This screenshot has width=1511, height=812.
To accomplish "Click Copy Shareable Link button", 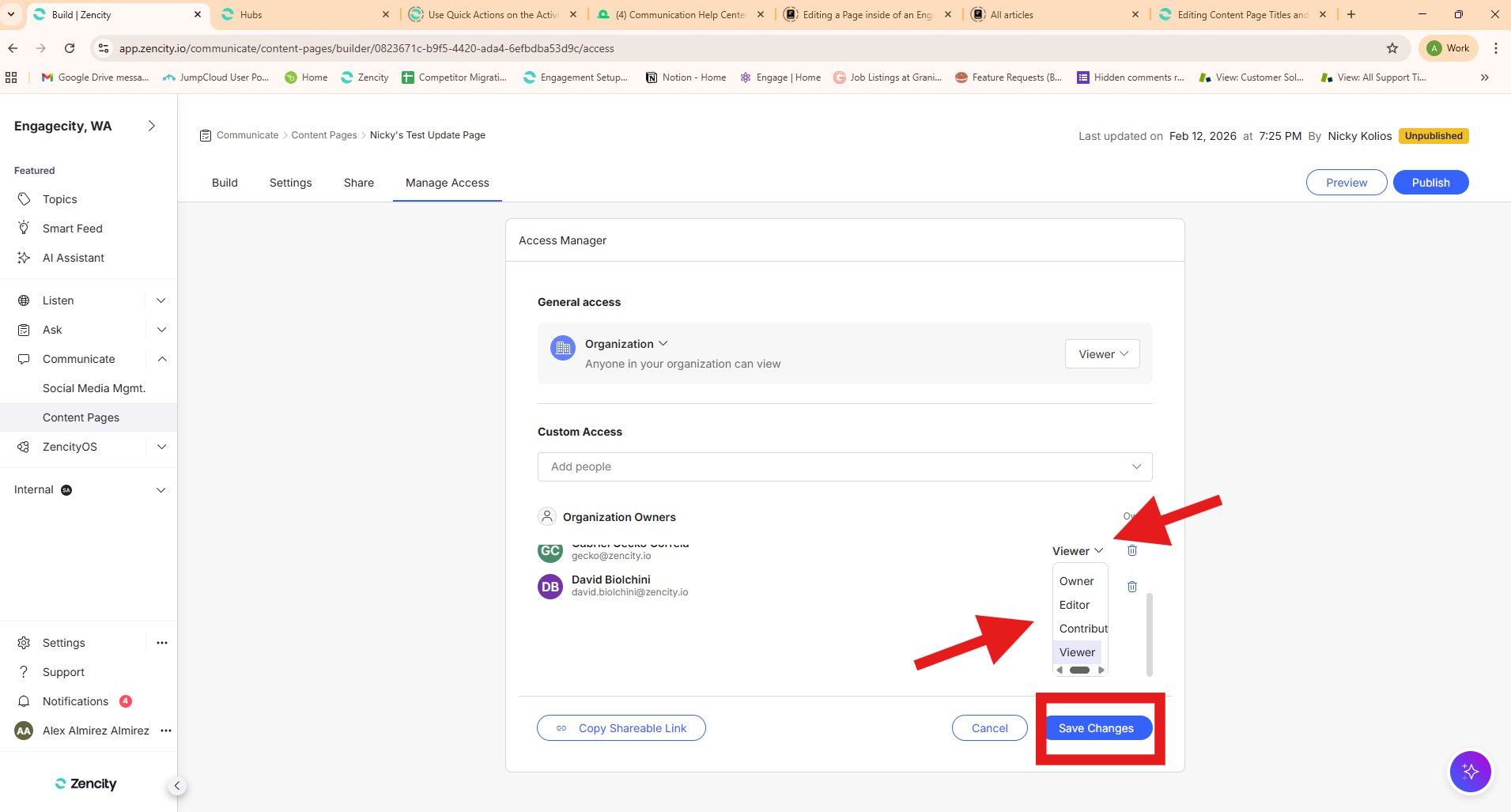I will pos(621,728).
